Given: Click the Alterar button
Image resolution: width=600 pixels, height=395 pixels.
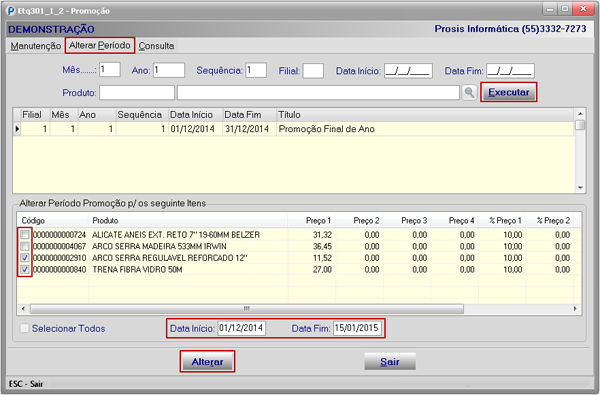Looking at the screenshot, I should 207,362.
